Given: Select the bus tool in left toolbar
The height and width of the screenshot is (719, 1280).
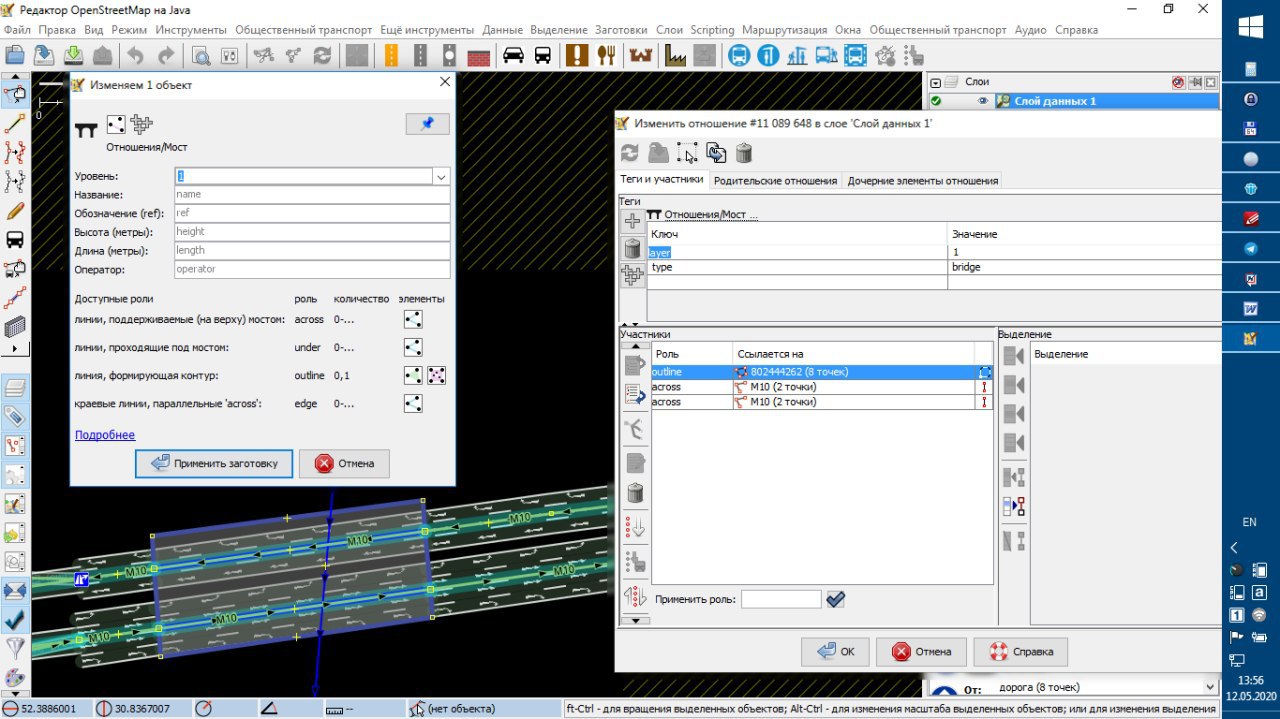Looking at the screenshot, I should 15,239.
